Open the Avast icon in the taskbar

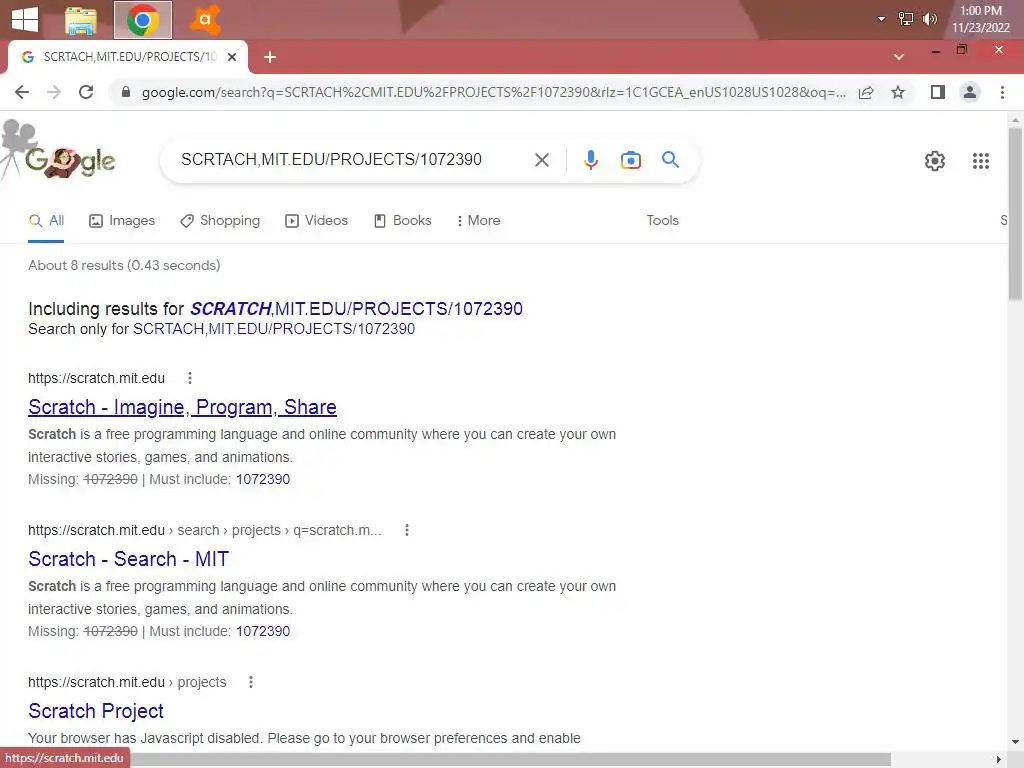click(x=204, y=20)
